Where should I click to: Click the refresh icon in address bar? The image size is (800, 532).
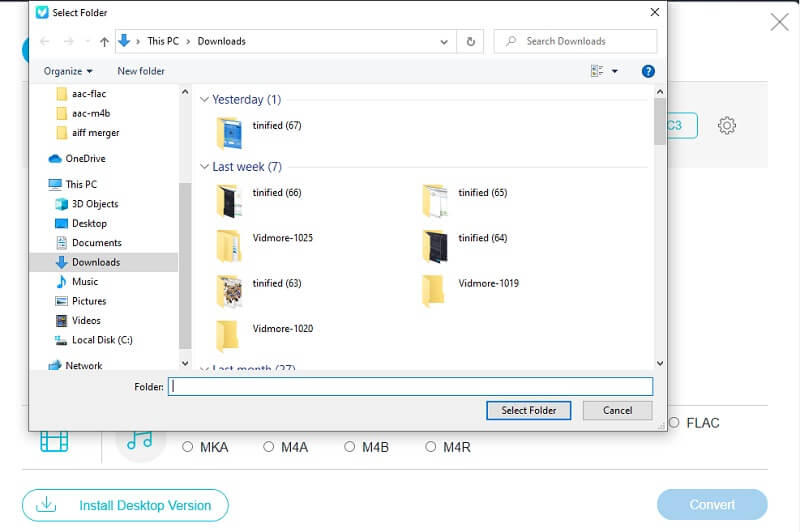(470, 41)
